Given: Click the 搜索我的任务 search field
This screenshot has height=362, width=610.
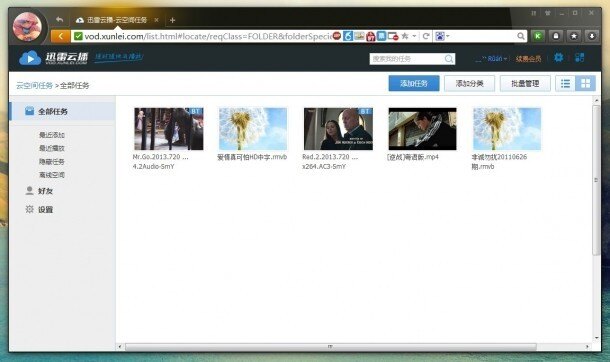Looking at the screenshot, I should 406,59.
